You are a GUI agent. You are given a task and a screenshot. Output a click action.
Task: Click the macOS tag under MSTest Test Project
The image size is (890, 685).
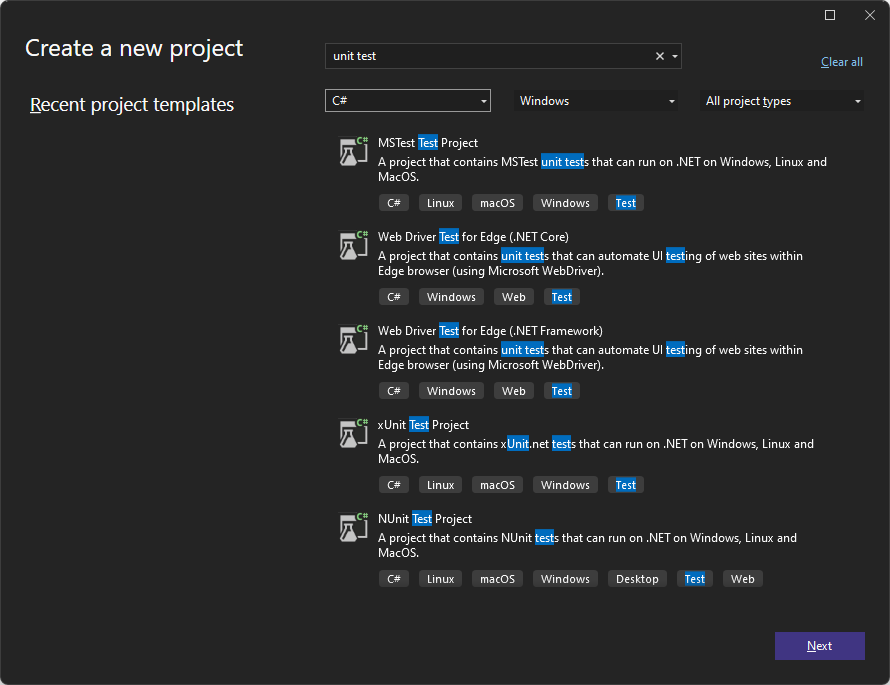pos(497,203)
